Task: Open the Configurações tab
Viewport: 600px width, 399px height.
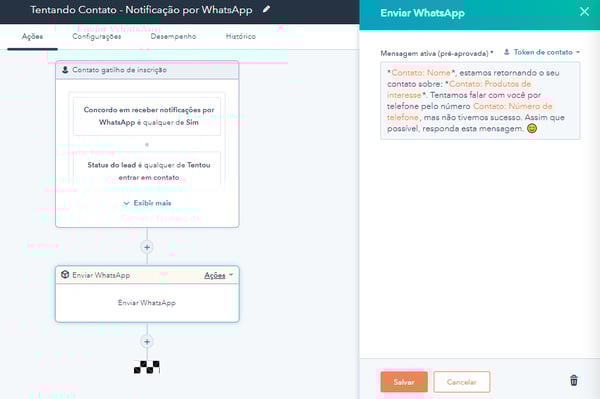Action: (96, 36)
